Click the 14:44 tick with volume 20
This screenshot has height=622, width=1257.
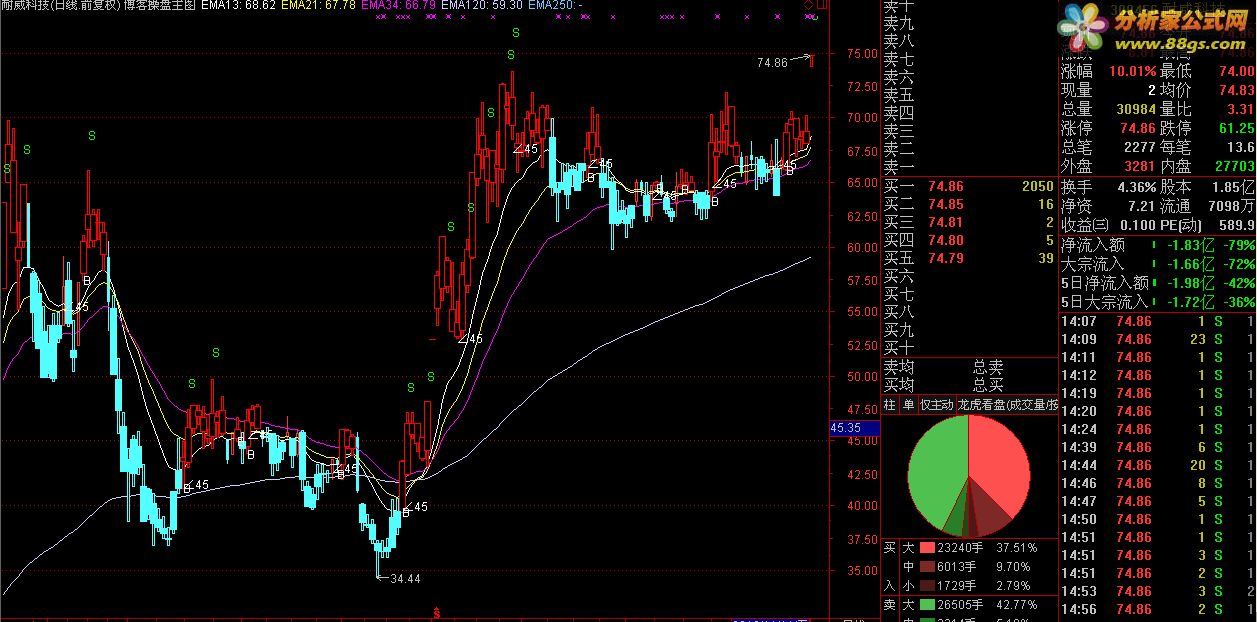point(1158,465)
